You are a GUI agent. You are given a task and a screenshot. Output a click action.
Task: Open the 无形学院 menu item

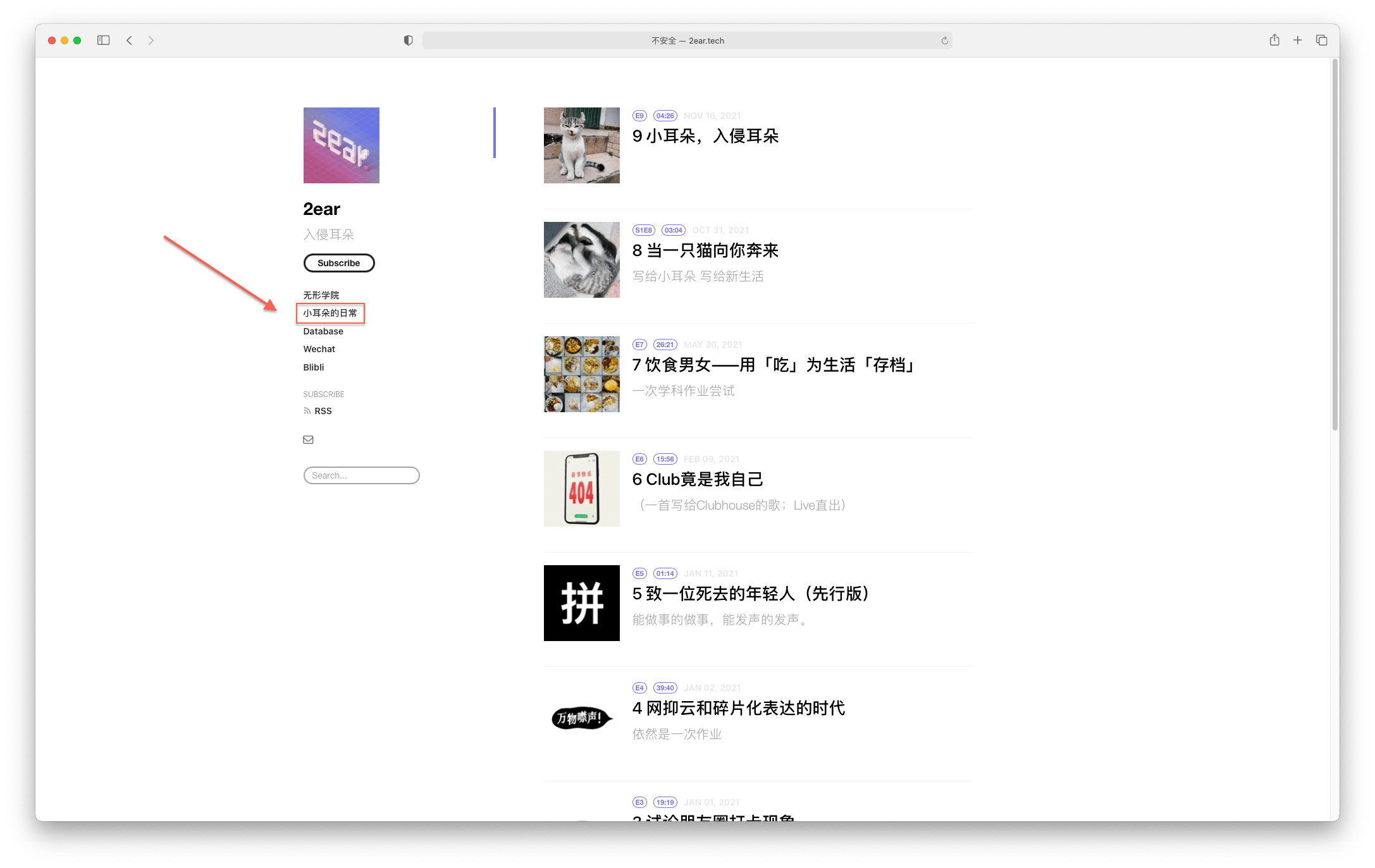[x=321, y=295]
